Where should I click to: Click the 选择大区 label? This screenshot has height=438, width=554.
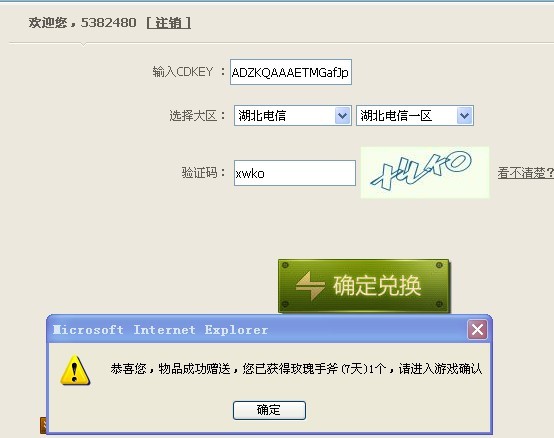(x=197, y=116)
